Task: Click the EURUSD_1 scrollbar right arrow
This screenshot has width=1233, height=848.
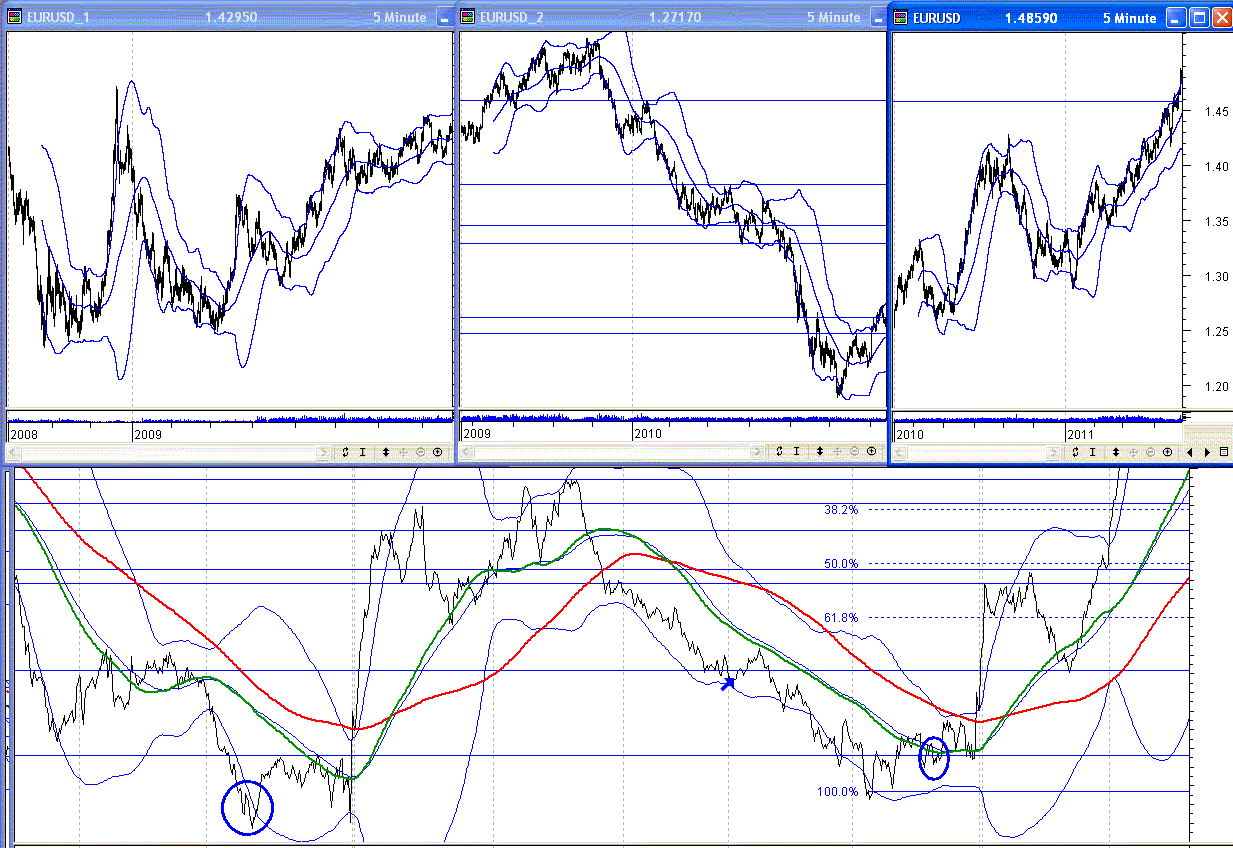Action: (323, 452)
